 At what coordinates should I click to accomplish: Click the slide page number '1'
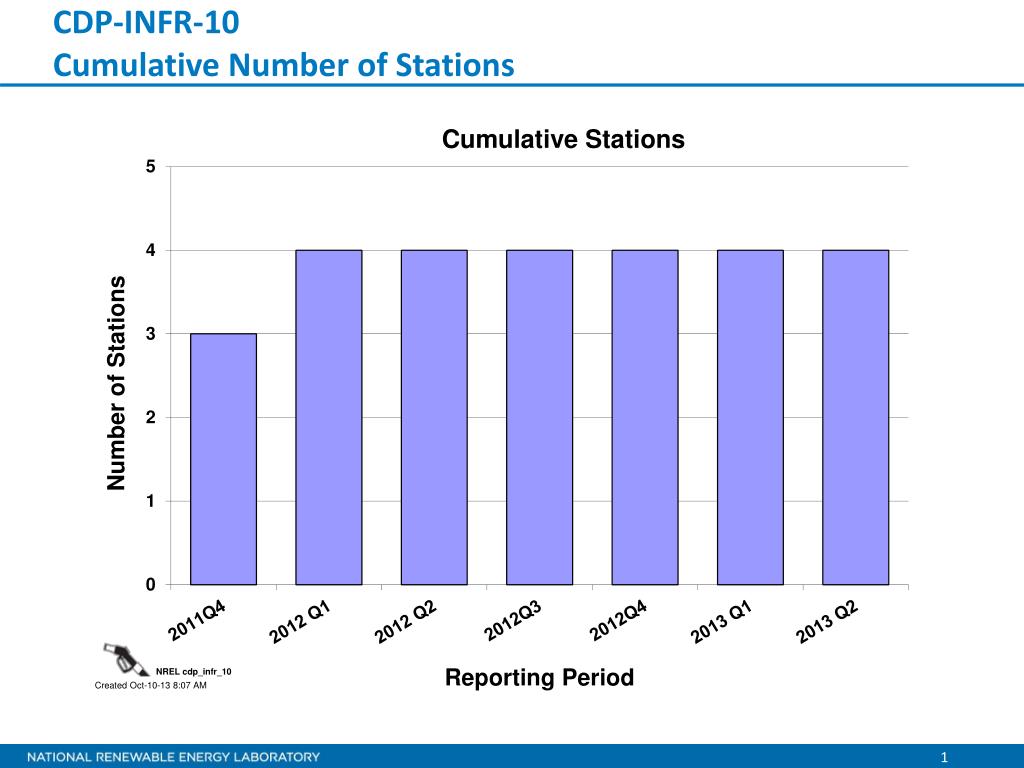click(944, 758)
